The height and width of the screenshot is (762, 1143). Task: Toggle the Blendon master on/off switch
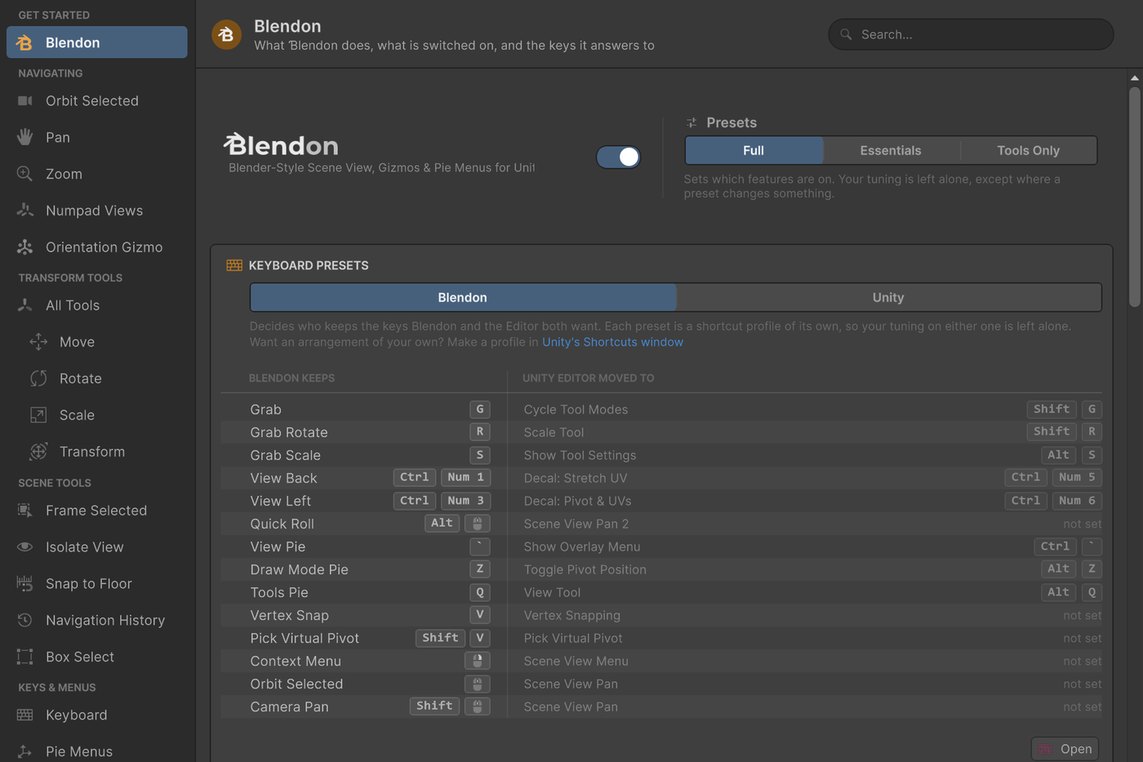coord(618,157)
